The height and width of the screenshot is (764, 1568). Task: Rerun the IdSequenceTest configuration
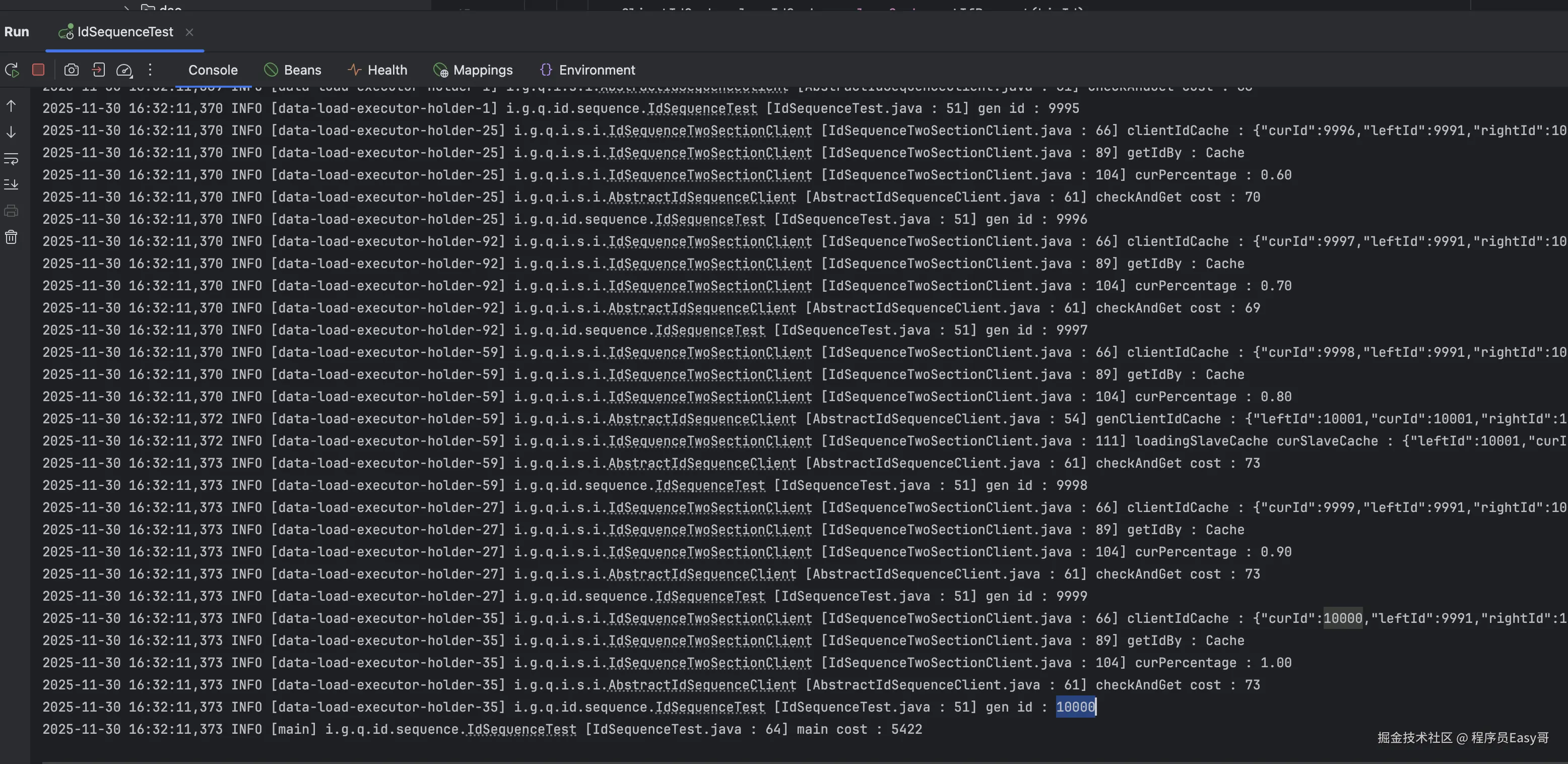[12, 70]
